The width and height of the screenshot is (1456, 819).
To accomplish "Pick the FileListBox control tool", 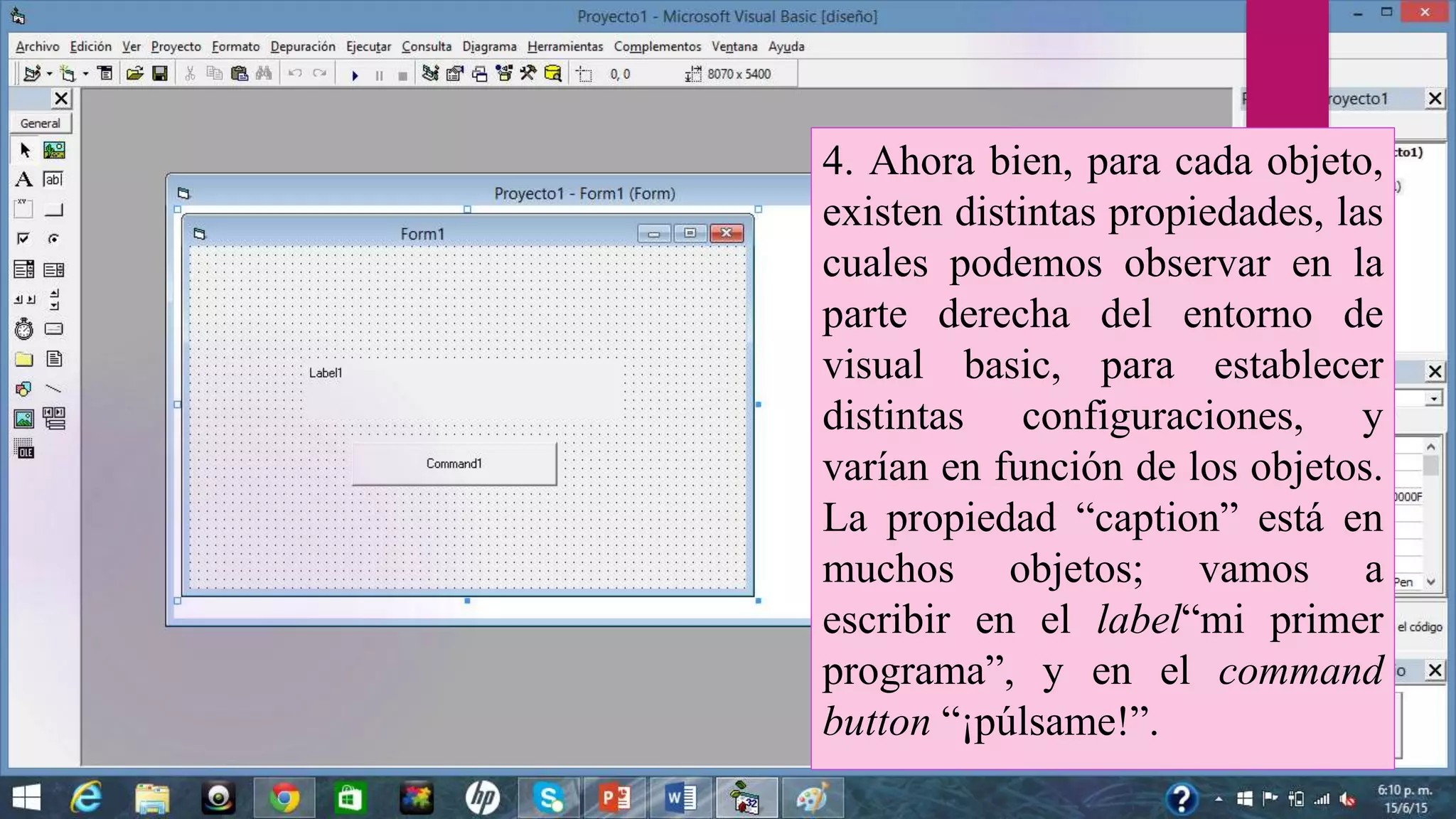I will click(54, 359).
